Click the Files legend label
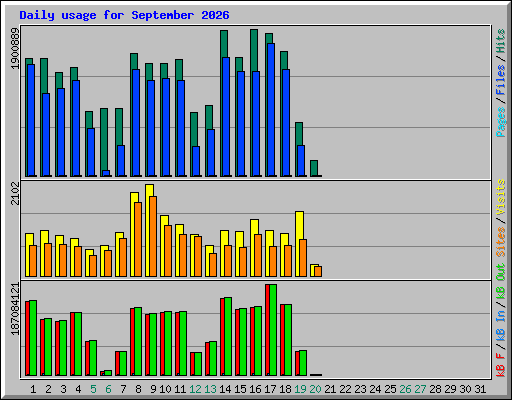Screen dimensions: 512x400 (501, 80)
